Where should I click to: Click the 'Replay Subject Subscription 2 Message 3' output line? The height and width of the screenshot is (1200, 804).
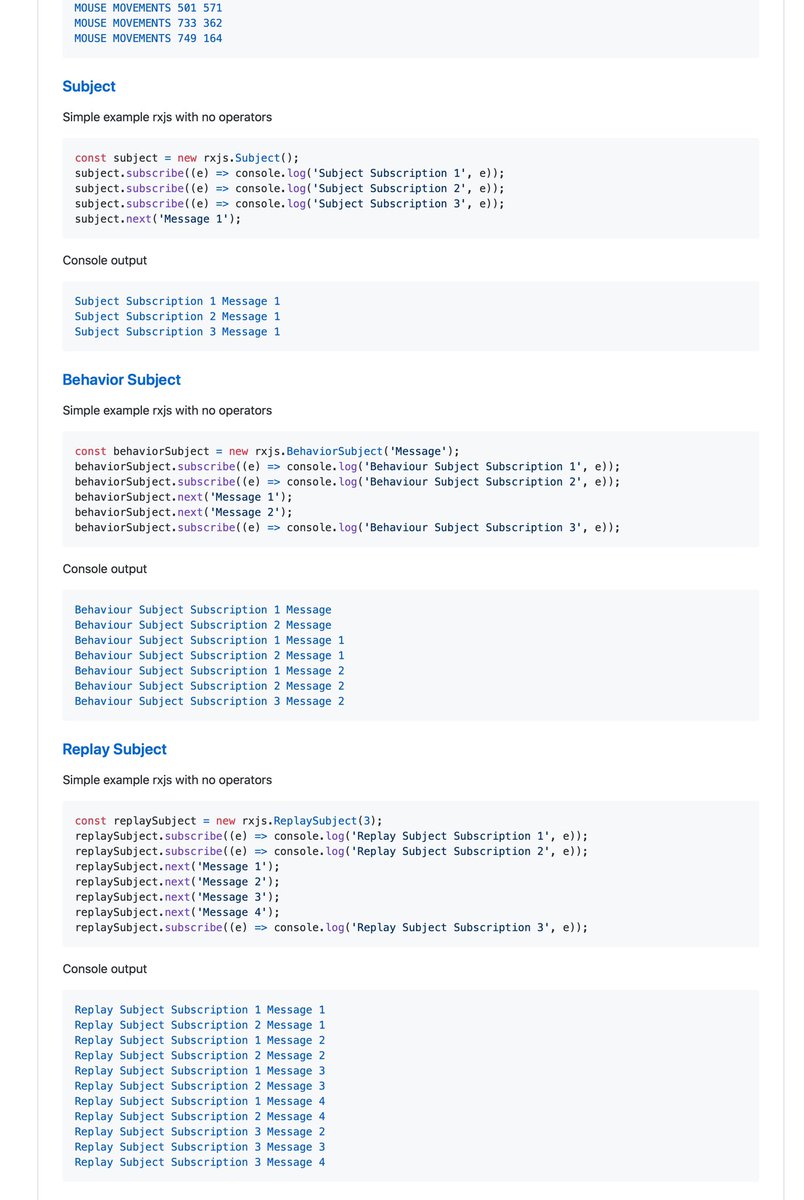[x=200, y=1086]
